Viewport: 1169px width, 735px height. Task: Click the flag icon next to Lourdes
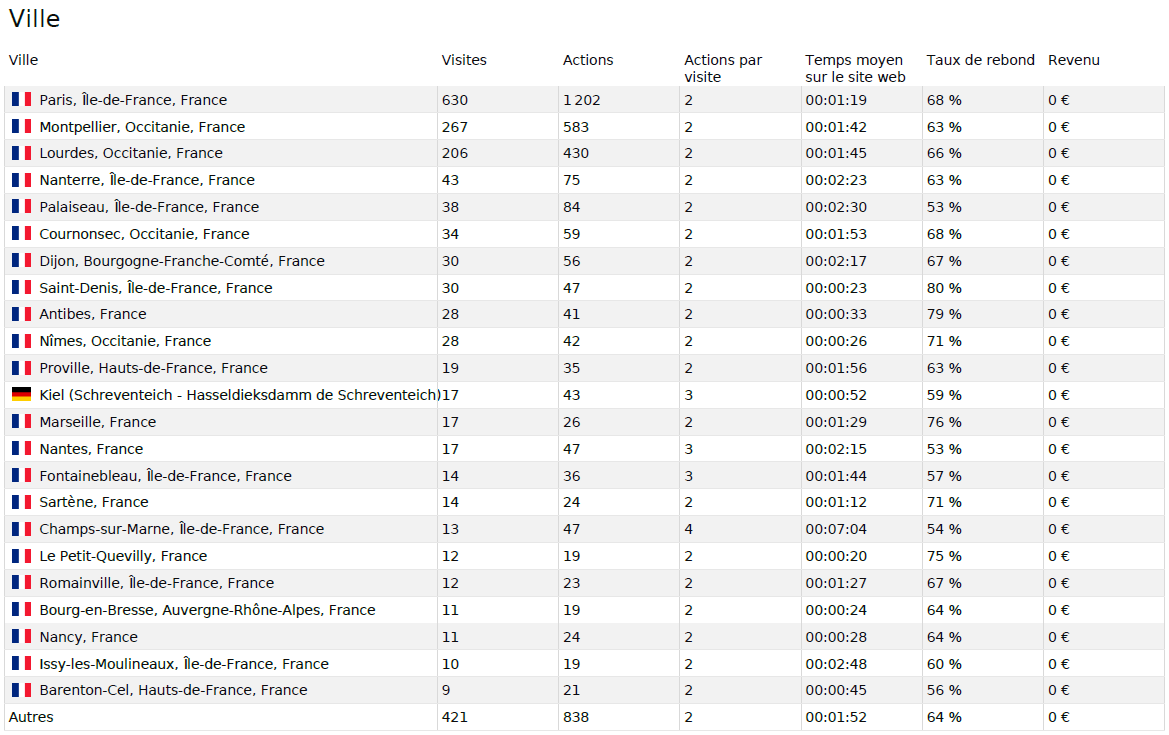coord(21,153)
